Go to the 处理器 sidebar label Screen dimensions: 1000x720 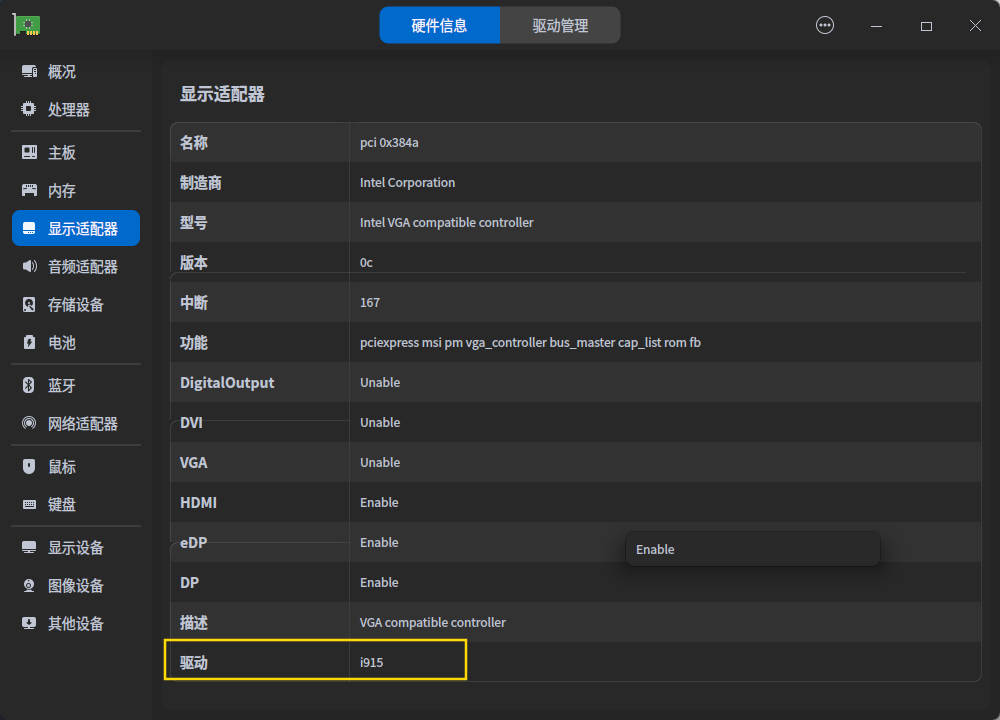69,109
